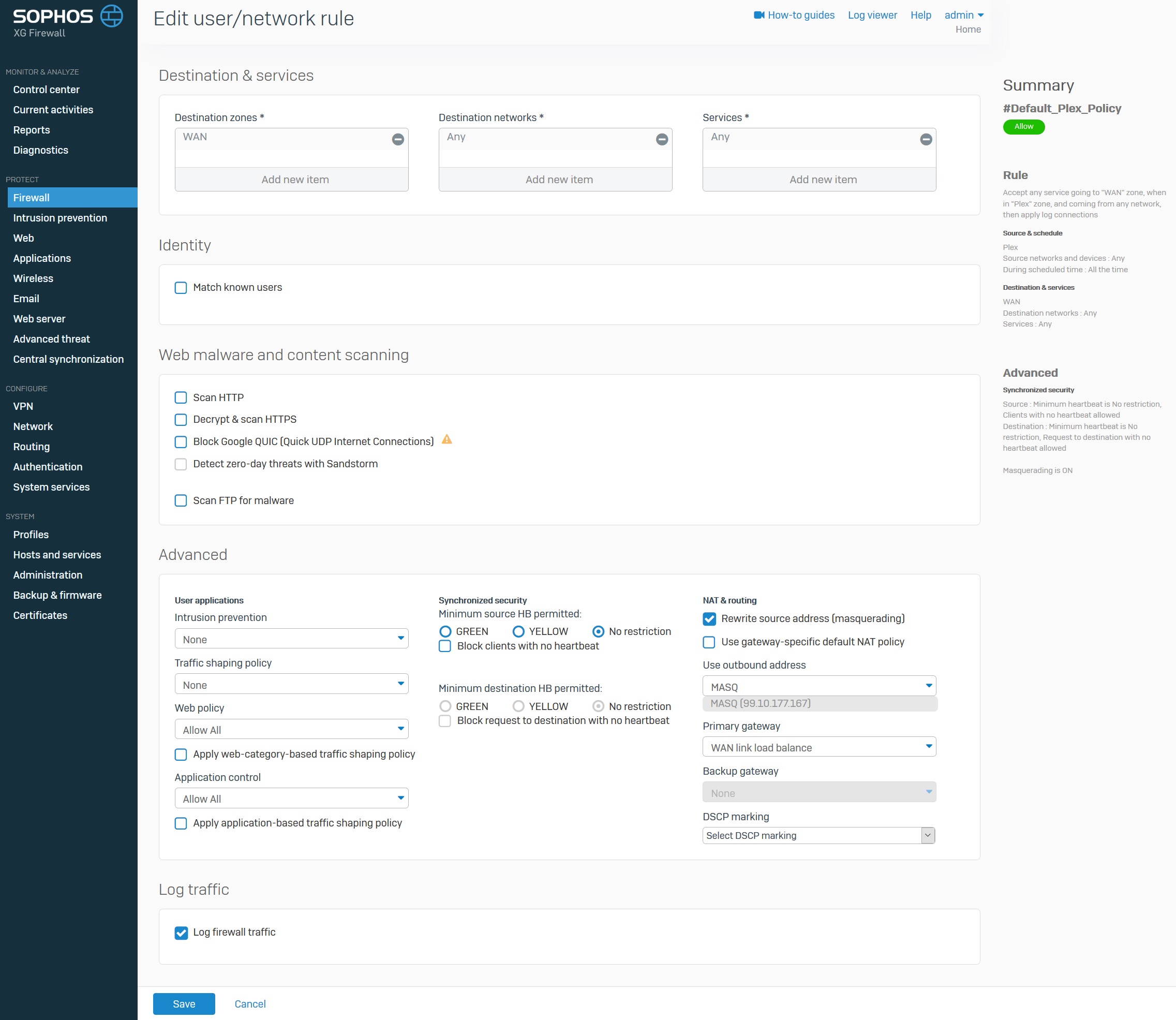Open the Log viewer link

[872, 16]
